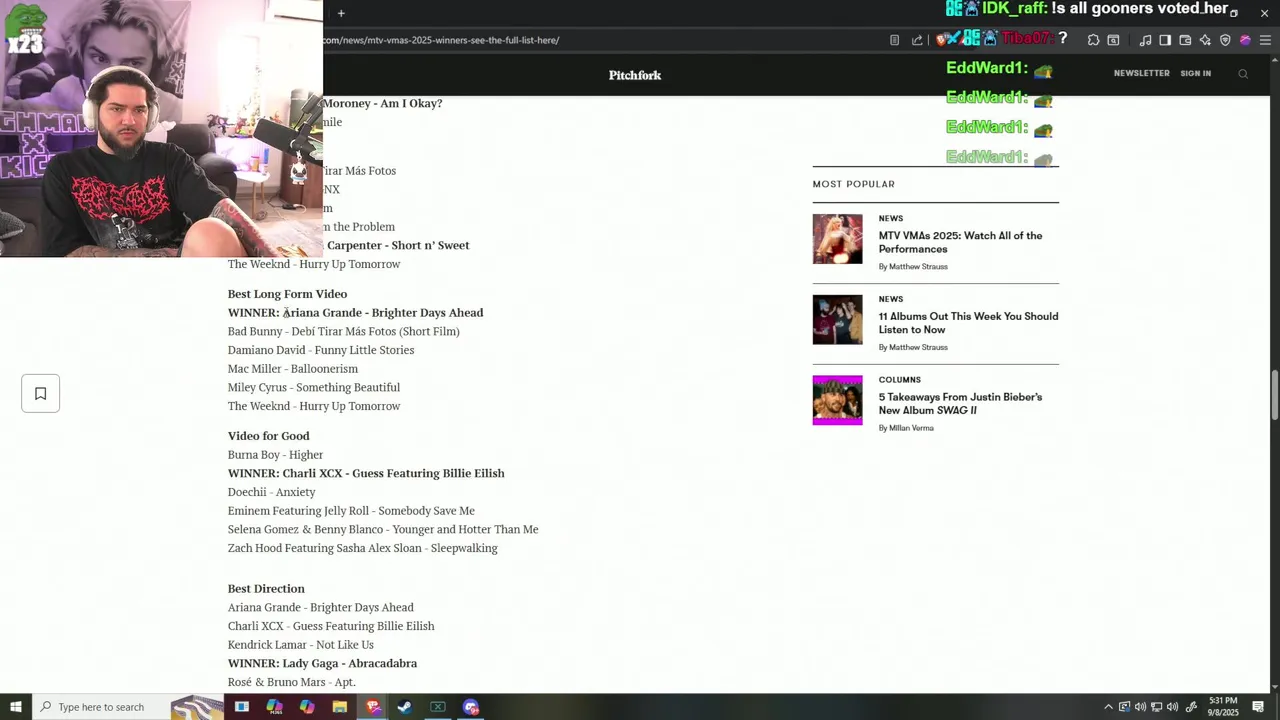The height and width of the screenshot is (720, 1280).
Task: Open Leo AI sparkle icon in toolbar
Action: [x=1205, y=40]
